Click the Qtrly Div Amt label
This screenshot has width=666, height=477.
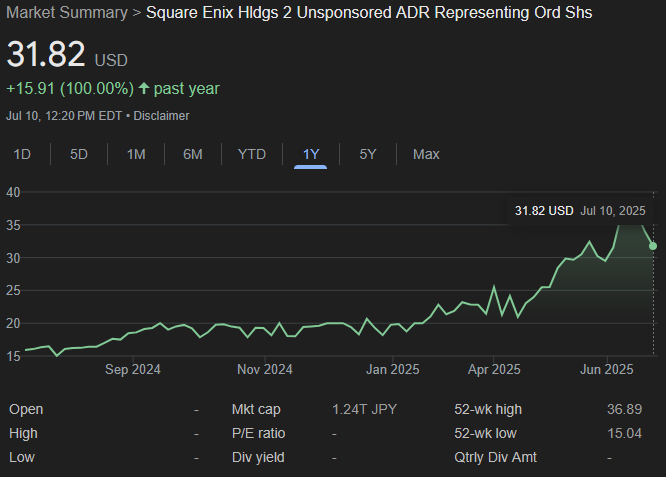click(495, 457)
